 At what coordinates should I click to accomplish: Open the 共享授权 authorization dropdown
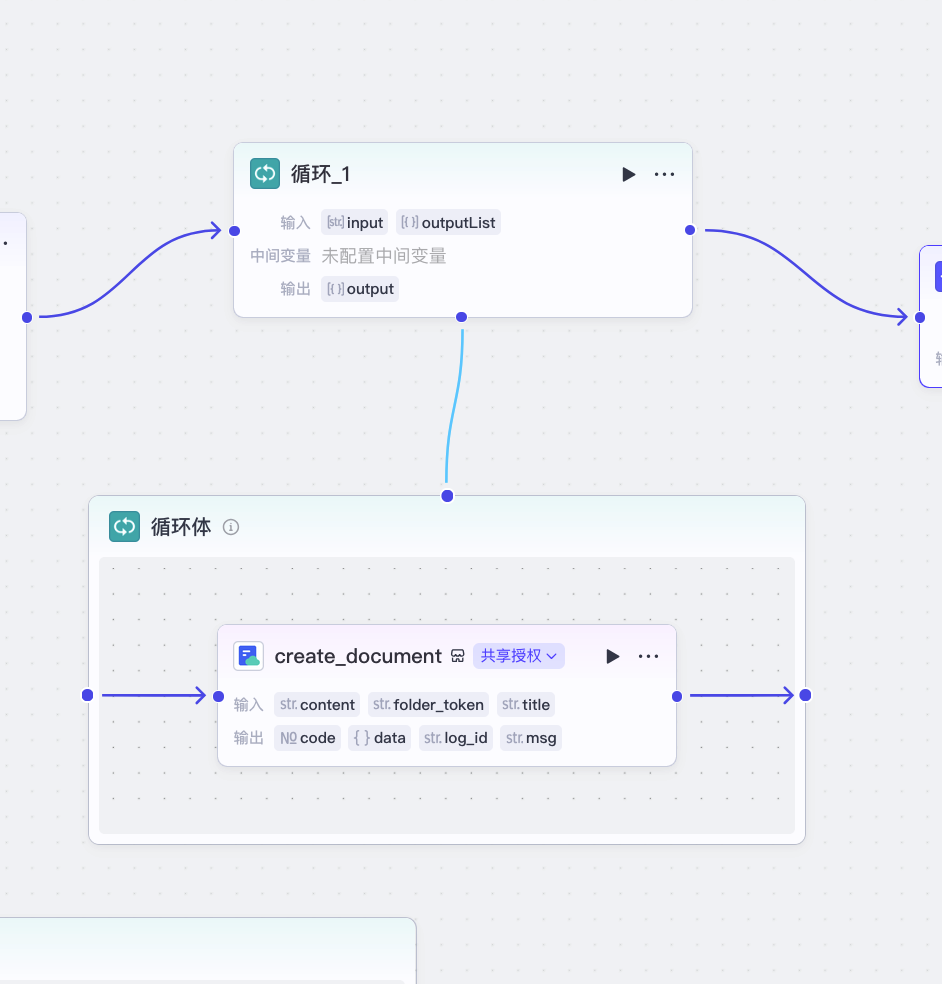519,656
